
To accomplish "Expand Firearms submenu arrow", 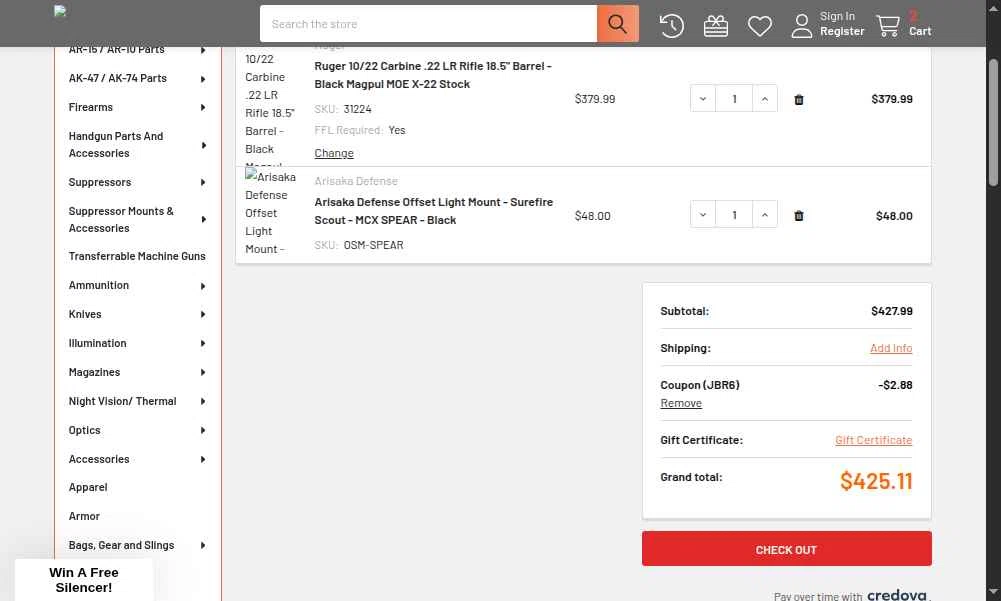I will tap(203, 107).
